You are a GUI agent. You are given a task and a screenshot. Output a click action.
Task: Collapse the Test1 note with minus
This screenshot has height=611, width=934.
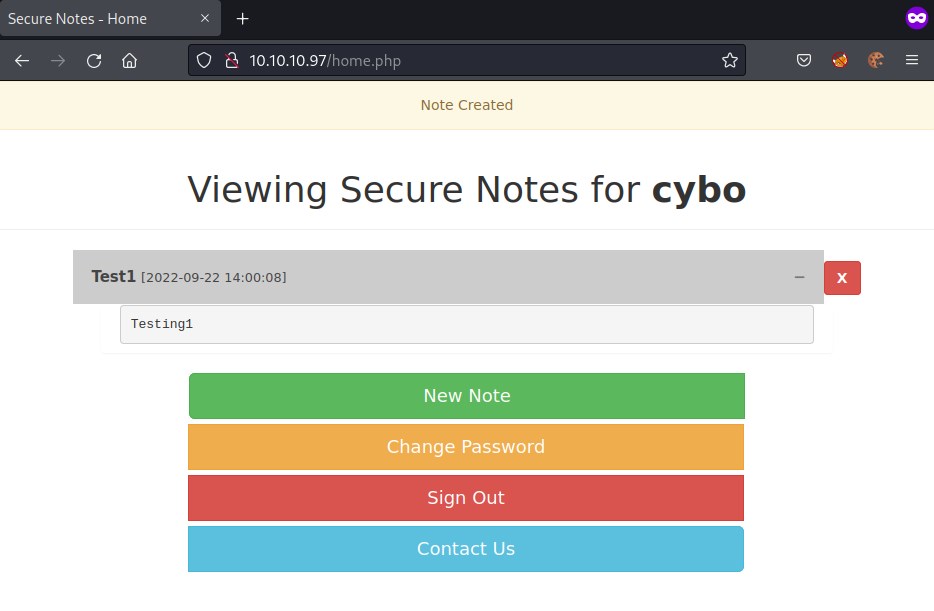[x=799, y=277]
